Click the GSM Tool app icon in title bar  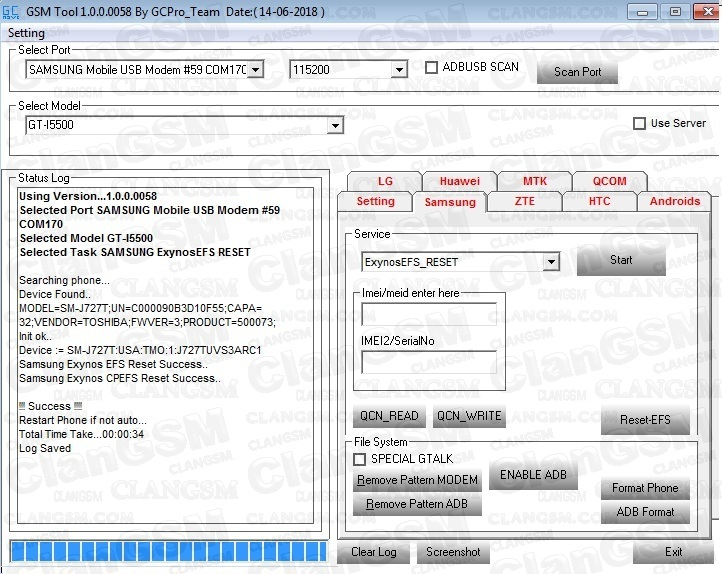[x=11, y=12]
